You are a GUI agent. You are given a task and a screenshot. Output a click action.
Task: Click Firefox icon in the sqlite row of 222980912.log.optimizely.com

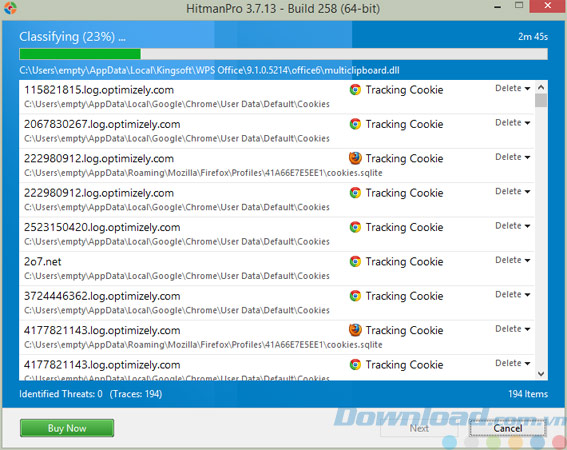click(x=355, y=158)
